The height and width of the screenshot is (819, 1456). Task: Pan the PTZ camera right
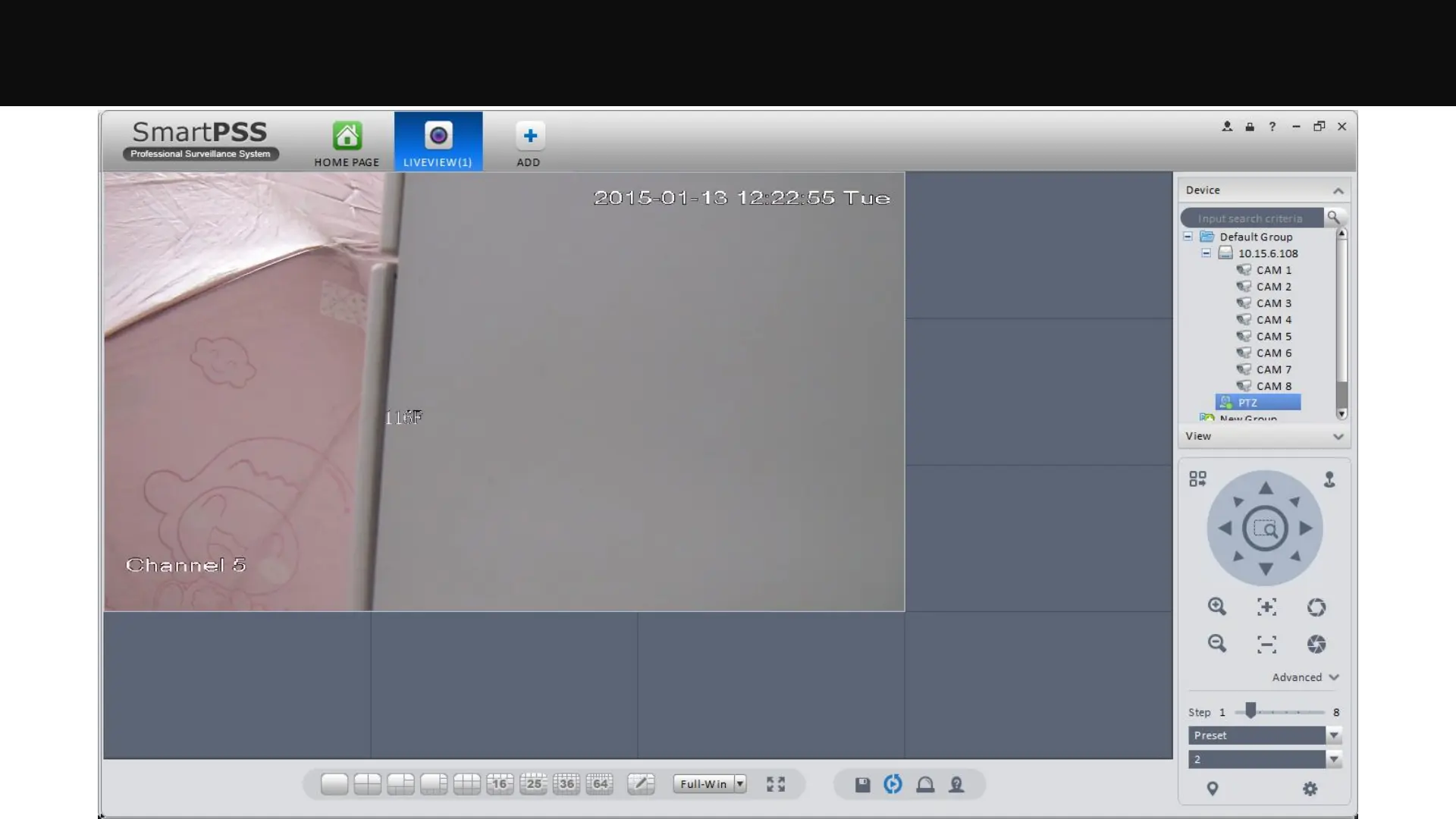pyautogui.click(x=1306, y=528)
